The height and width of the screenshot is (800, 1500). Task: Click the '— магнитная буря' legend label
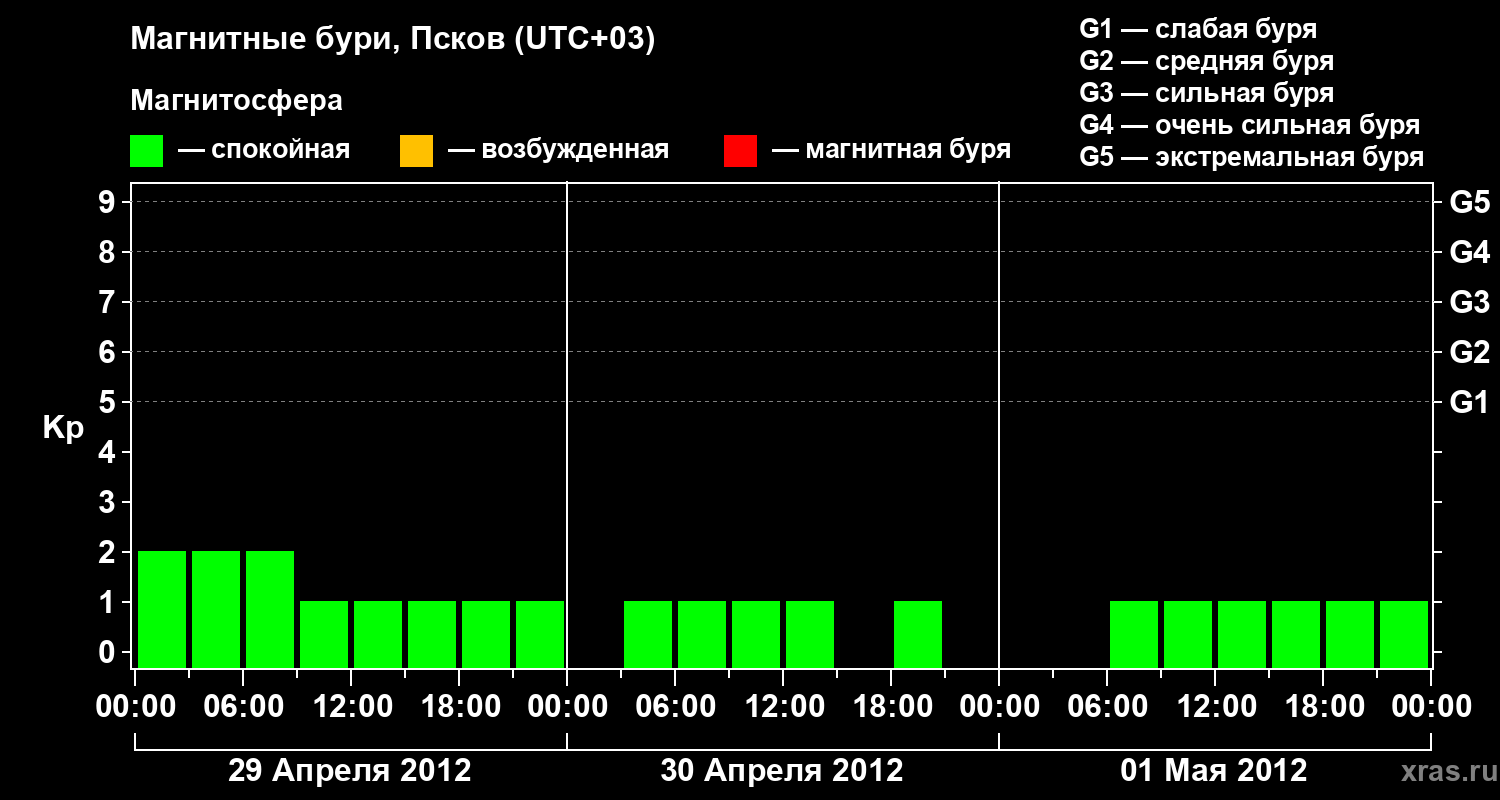coord(892,150)
